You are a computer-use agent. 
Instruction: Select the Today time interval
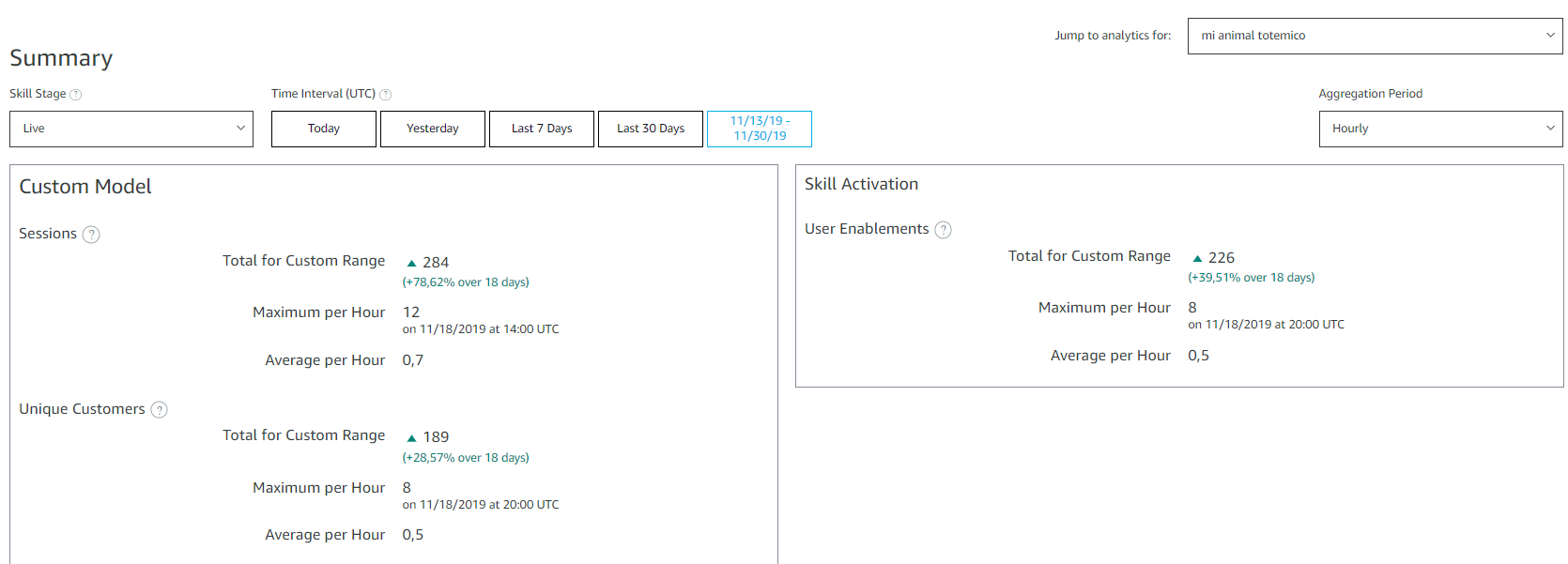pos(324,129)
